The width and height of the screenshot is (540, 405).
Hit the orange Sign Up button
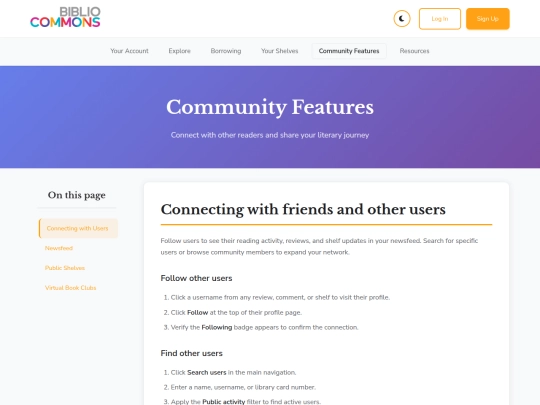(x=488, y=19)
